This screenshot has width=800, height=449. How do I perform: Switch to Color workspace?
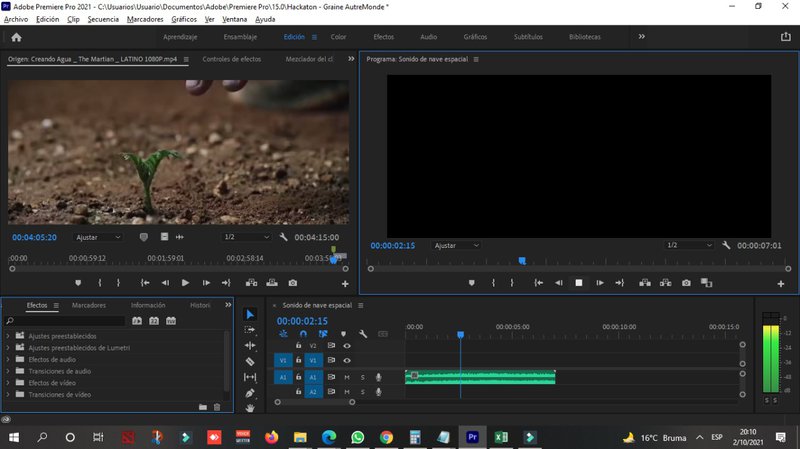[x=338, y=37]
